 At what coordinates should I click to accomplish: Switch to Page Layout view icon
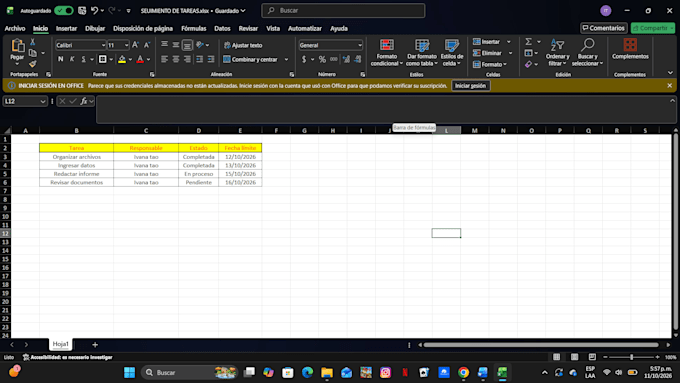(x=575, y=357)
